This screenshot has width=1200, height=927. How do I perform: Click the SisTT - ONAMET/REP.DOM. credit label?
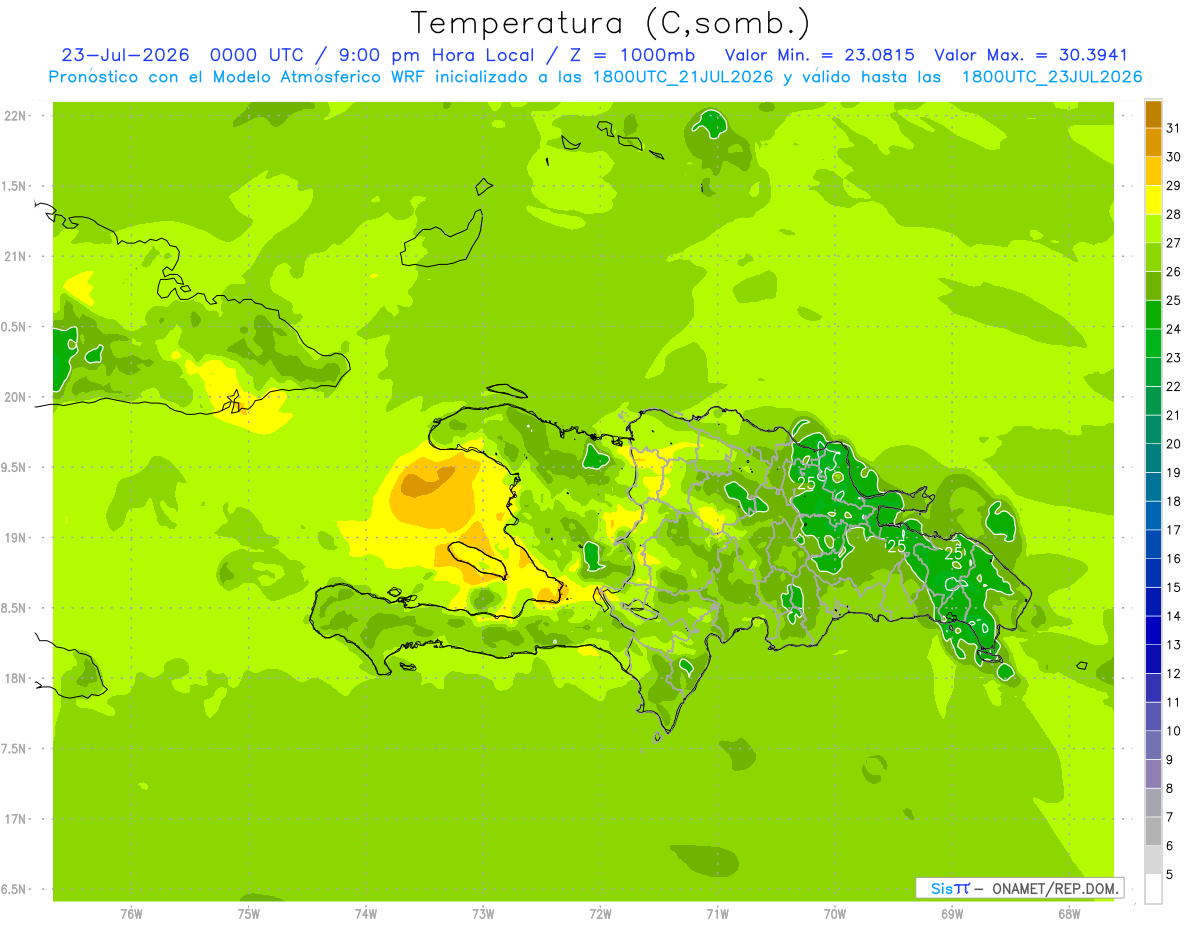[x=1019, y=888]
